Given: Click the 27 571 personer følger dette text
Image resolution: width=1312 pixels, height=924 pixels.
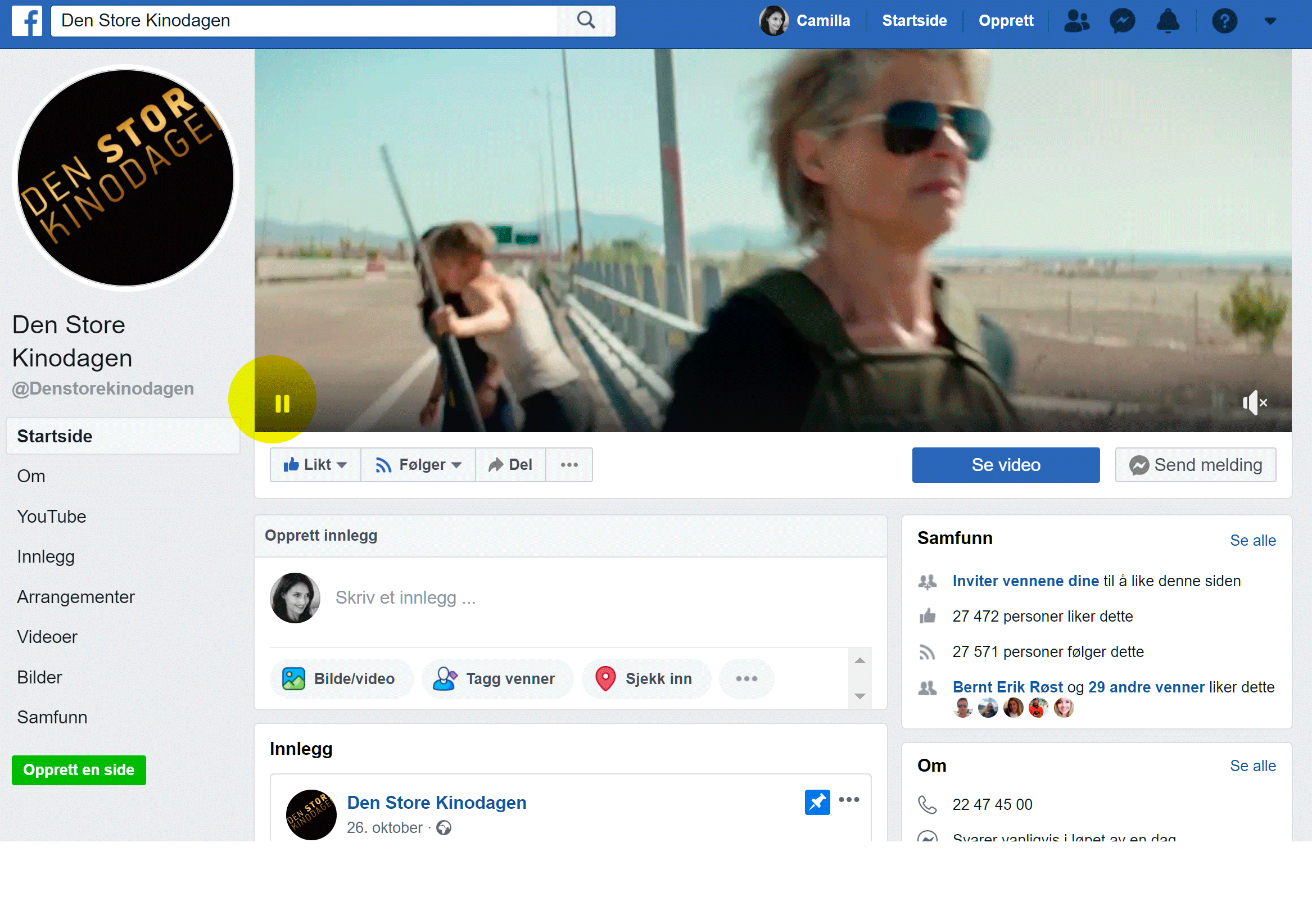Looking at the screenshot, I should (x=1048, y=651).
